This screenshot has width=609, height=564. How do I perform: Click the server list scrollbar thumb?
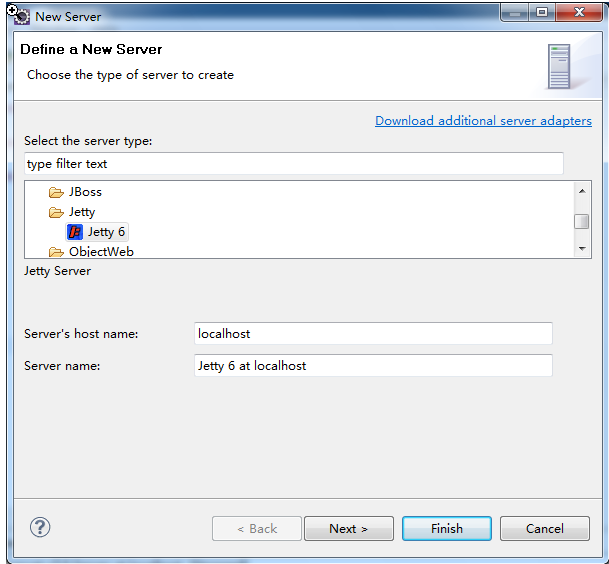[581, 222]
